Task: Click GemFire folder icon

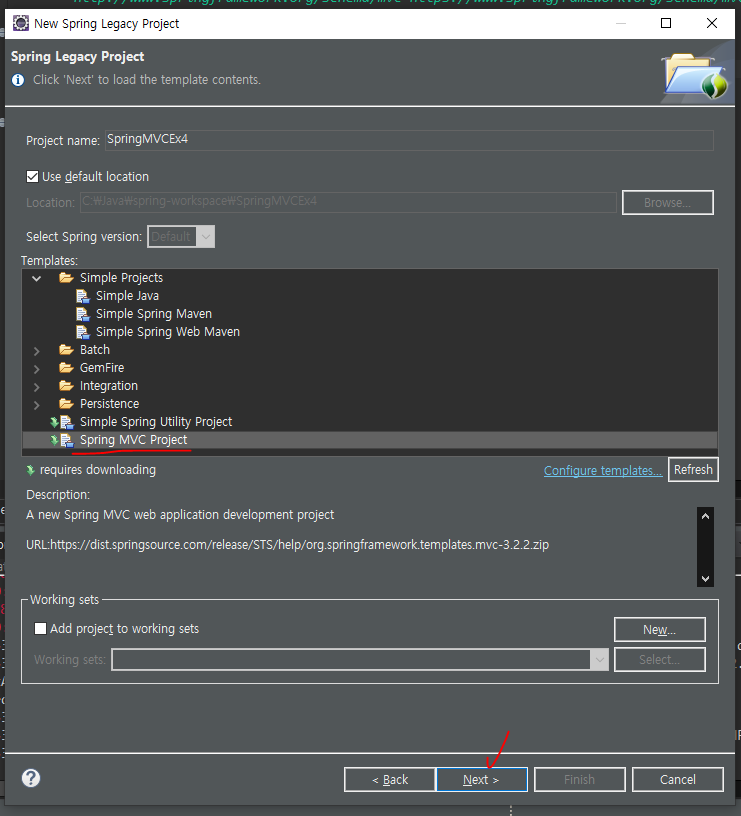Action: 66,368
